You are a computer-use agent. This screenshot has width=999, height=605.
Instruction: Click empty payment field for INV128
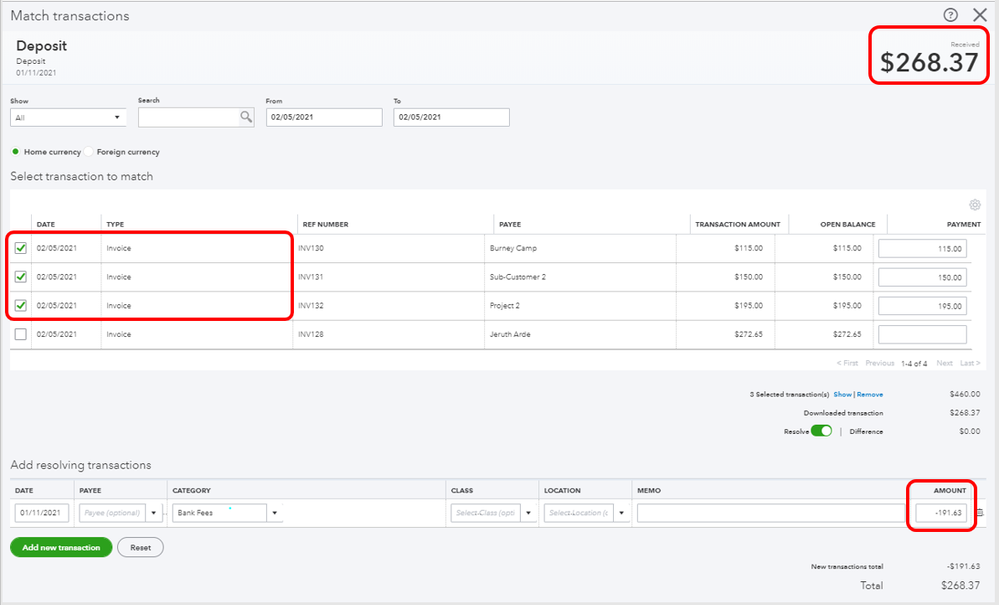(x=922, y=334)
